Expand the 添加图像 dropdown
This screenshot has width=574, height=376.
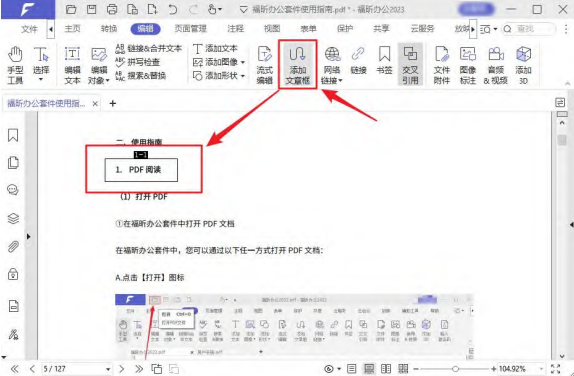(x=243, y=62)
